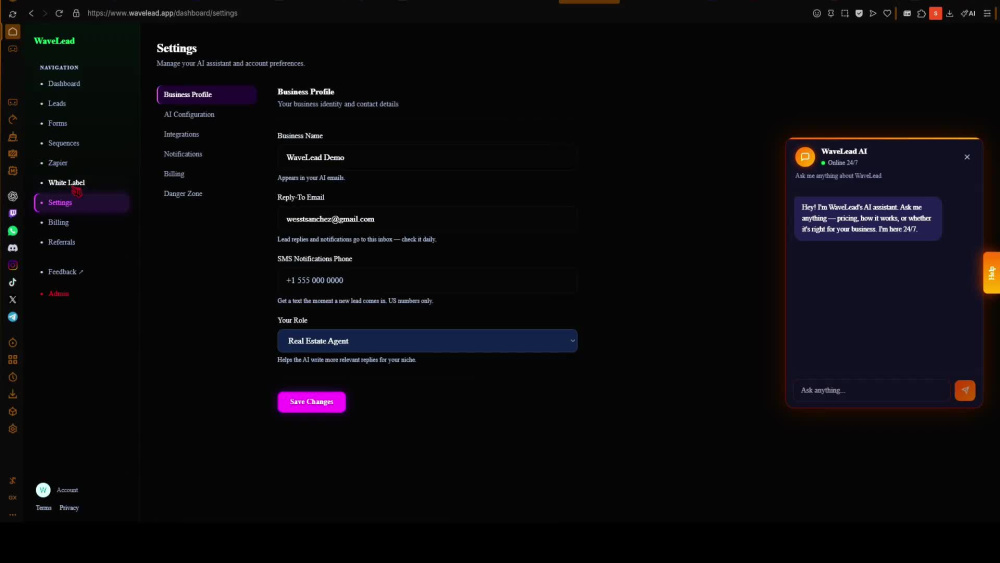The image size is (1000, 563).
Task: Click the home icon in the browser sidebar
Action: 13,31
